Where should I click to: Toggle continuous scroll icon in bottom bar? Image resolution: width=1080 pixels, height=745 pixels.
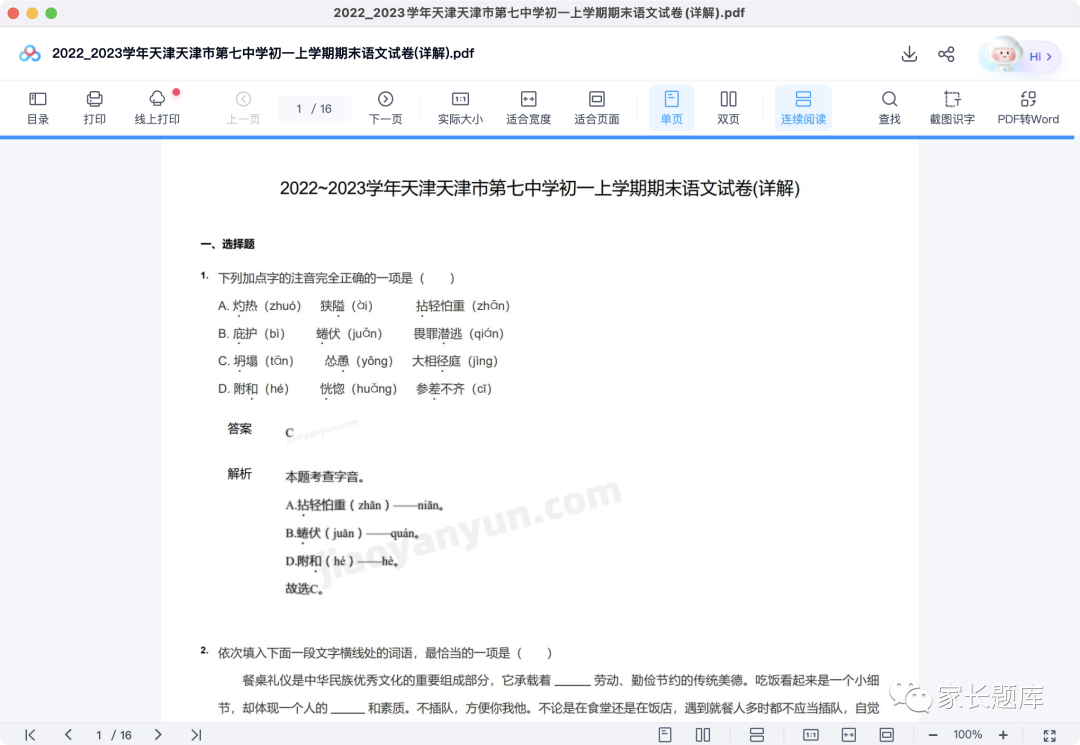(757, 735)
